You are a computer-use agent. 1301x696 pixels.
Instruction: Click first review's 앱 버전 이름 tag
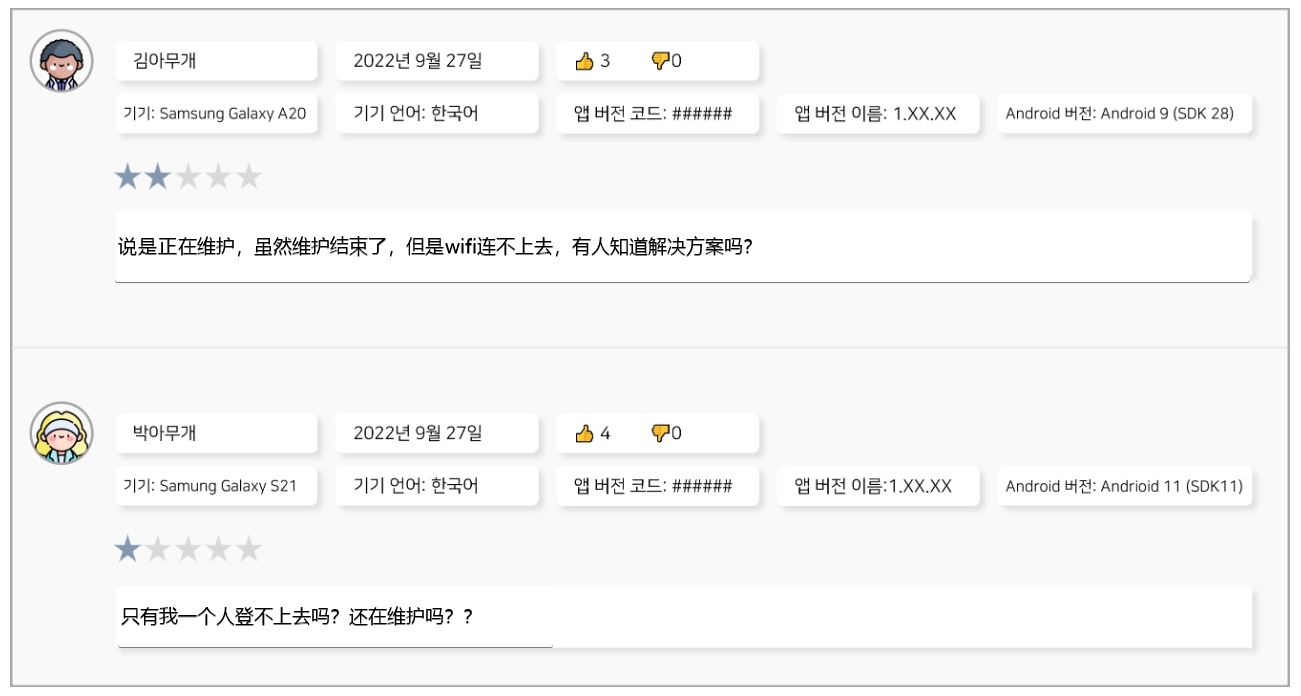tap(876, 113)
